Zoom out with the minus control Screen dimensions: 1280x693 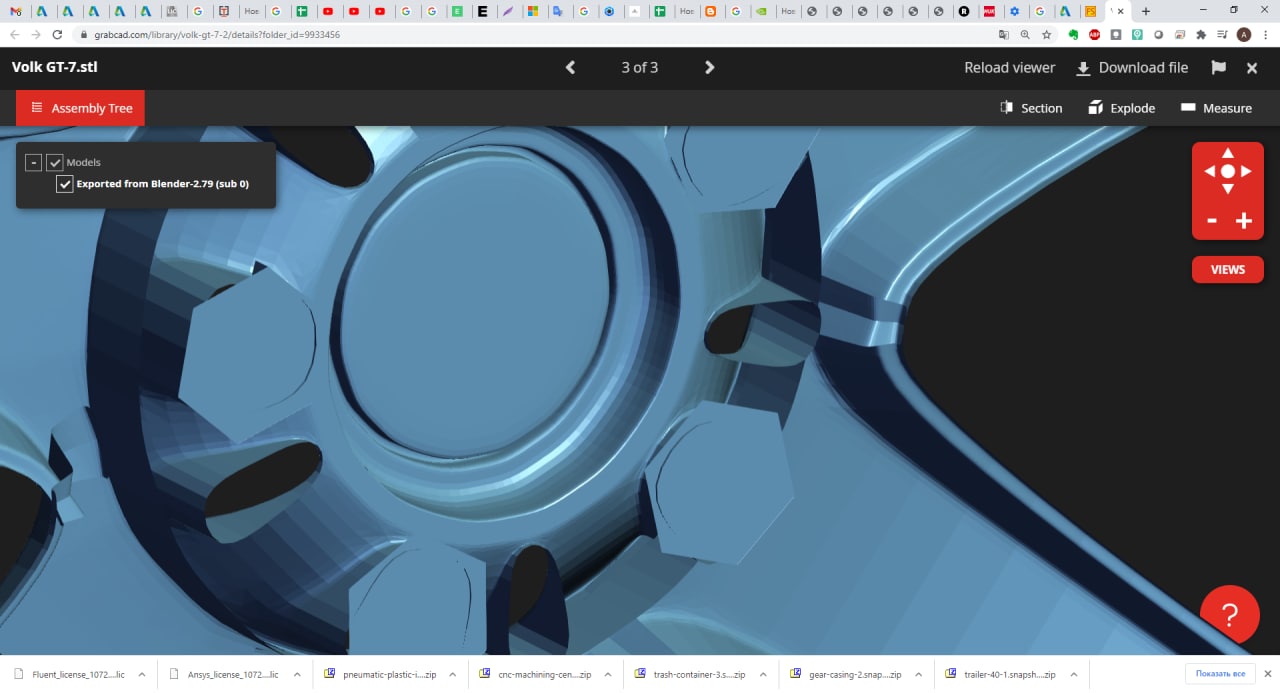pos(1212,221)
